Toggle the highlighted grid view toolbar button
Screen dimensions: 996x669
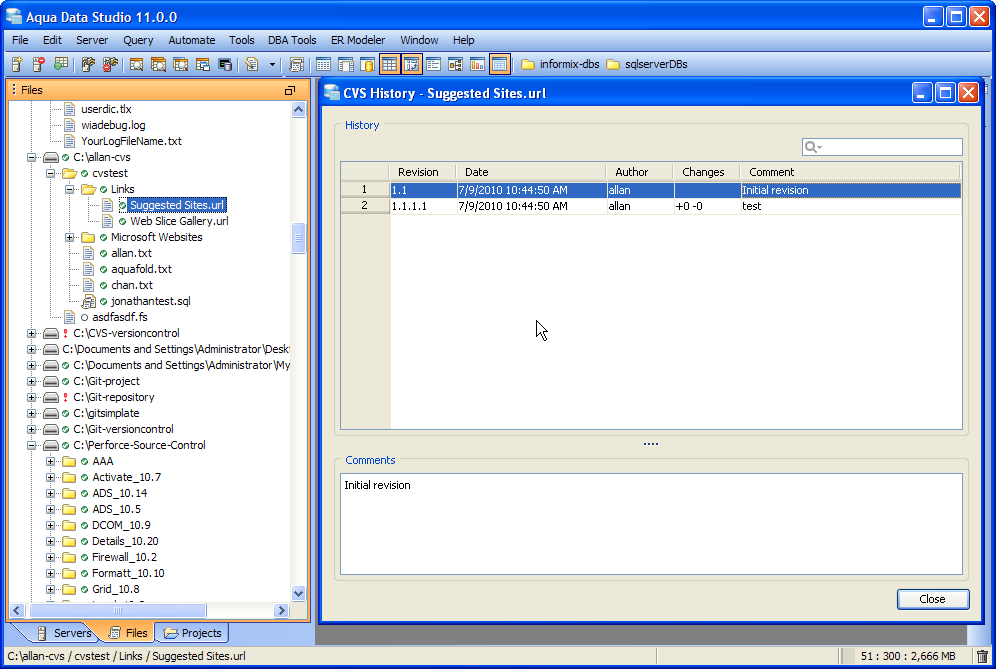point(389,64)
